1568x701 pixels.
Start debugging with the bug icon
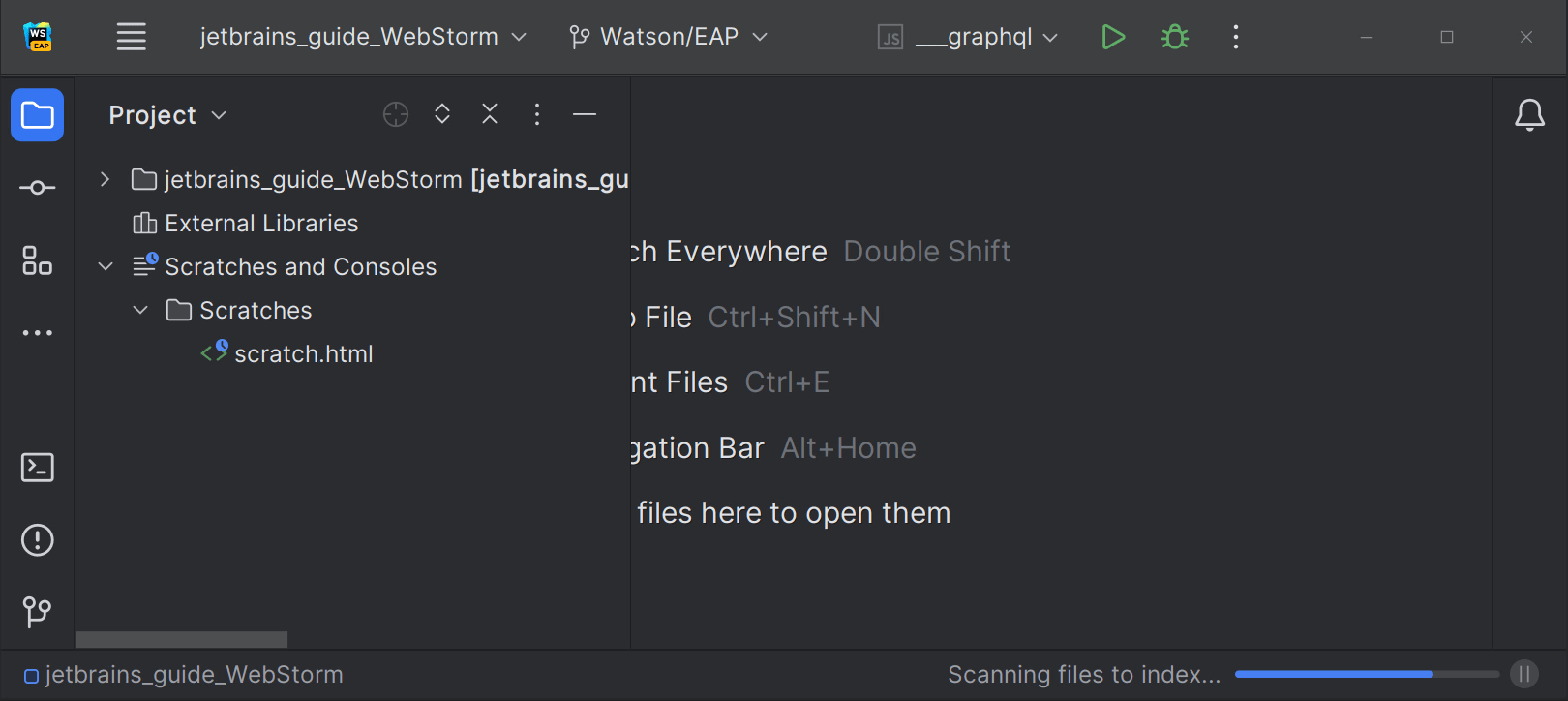pyautogui.click(x=1175, y=38)
